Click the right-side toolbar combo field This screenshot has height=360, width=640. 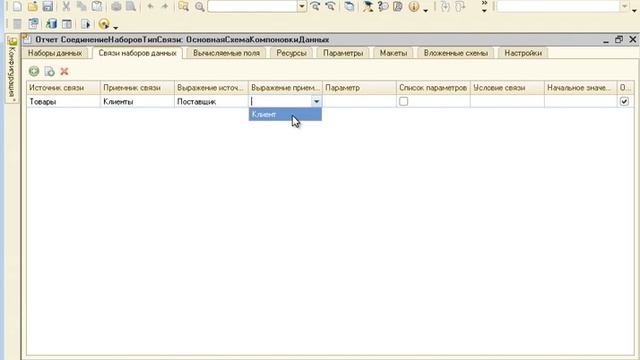click(558, 6)
